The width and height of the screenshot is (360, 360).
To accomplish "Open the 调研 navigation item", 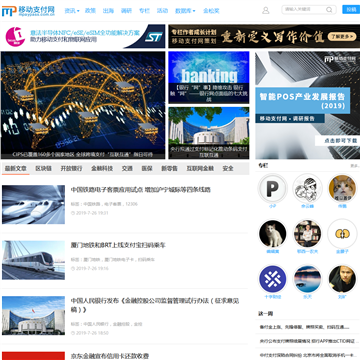I will pyautogui.click(x=126, y=11).
